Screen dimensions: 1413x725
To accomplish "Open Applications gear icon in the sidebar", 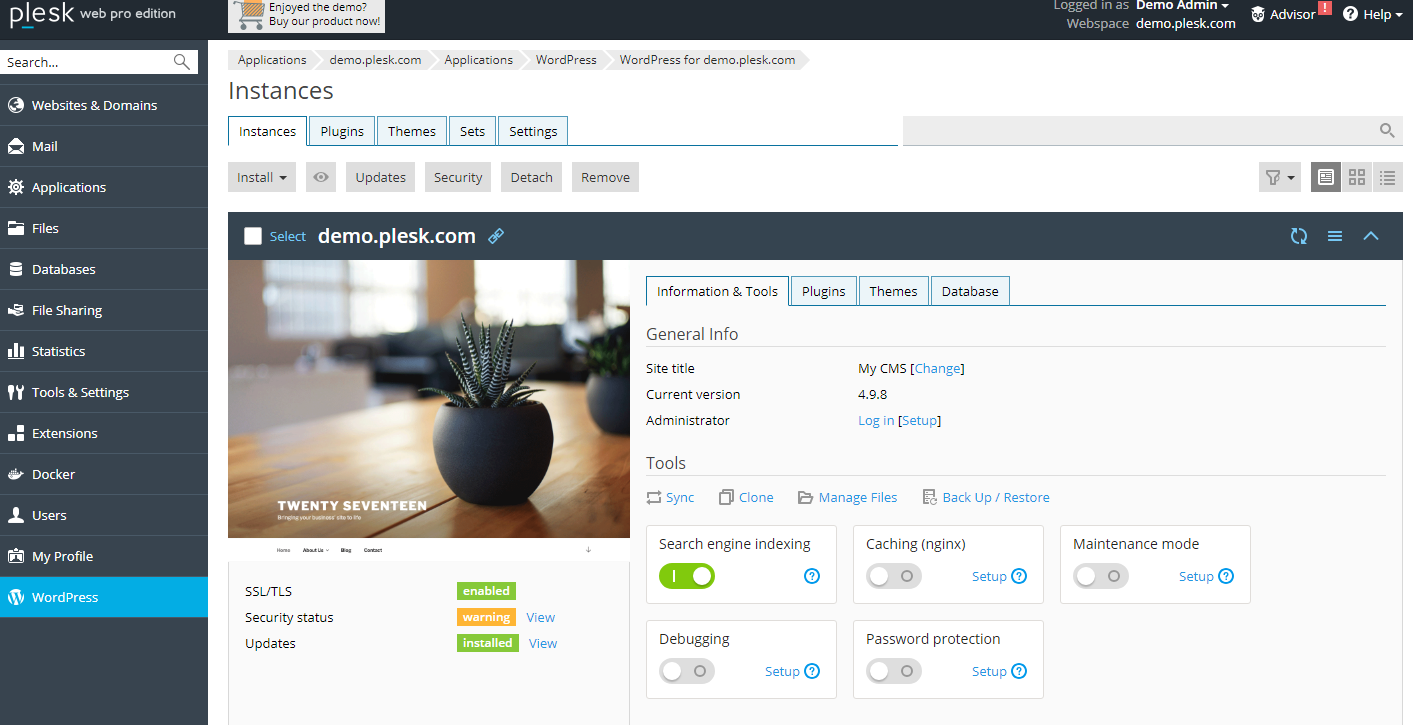I will (x=16, y=187).
